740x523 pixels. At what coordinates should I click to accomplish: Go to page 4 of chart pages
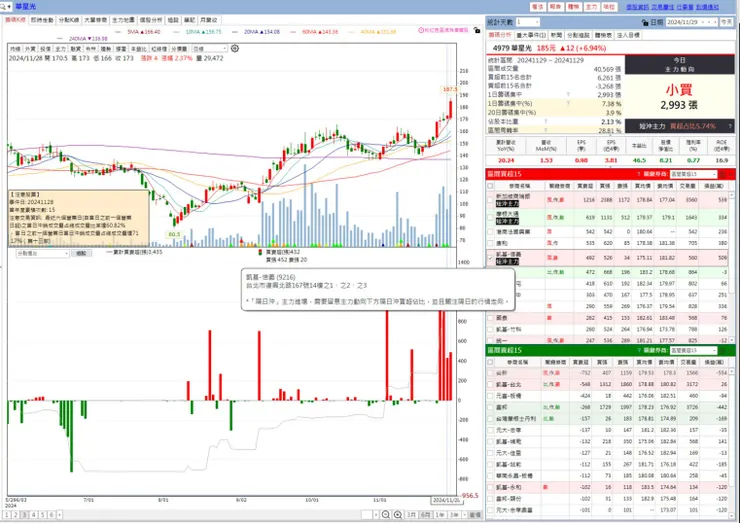pyautogui.click(x=33, y=515)
